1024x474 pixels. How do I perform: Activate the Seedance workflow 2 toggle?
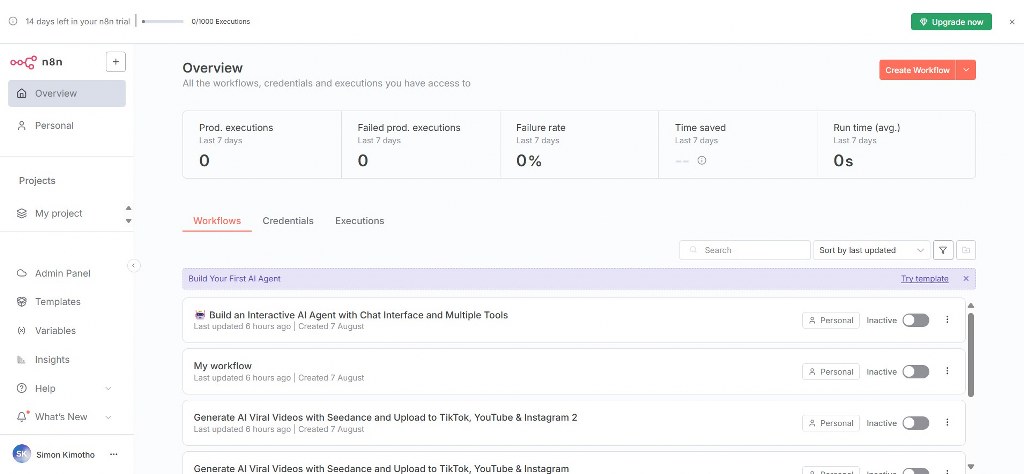916,423
